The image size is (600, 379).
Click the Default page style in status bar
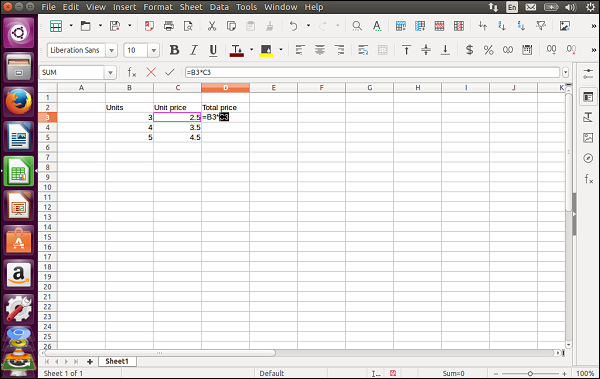[x=271, y=373]
